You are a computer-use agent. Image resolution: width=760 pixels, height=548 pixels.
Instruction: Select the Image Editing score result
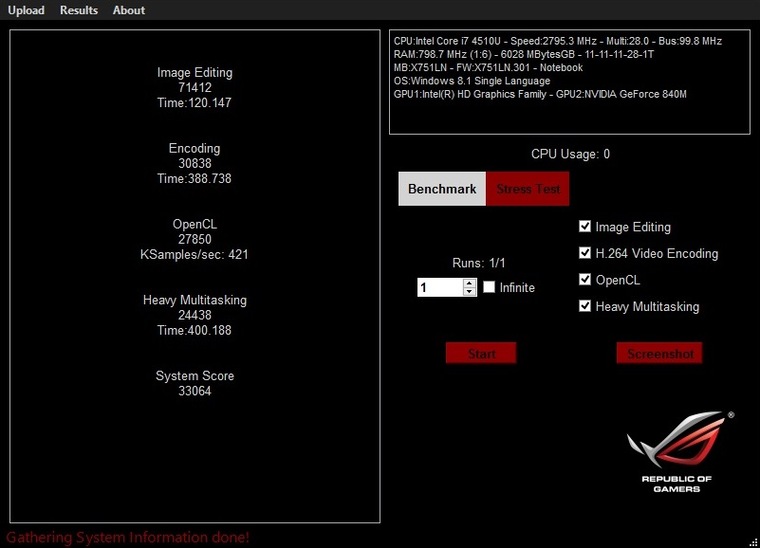(194, 88)
